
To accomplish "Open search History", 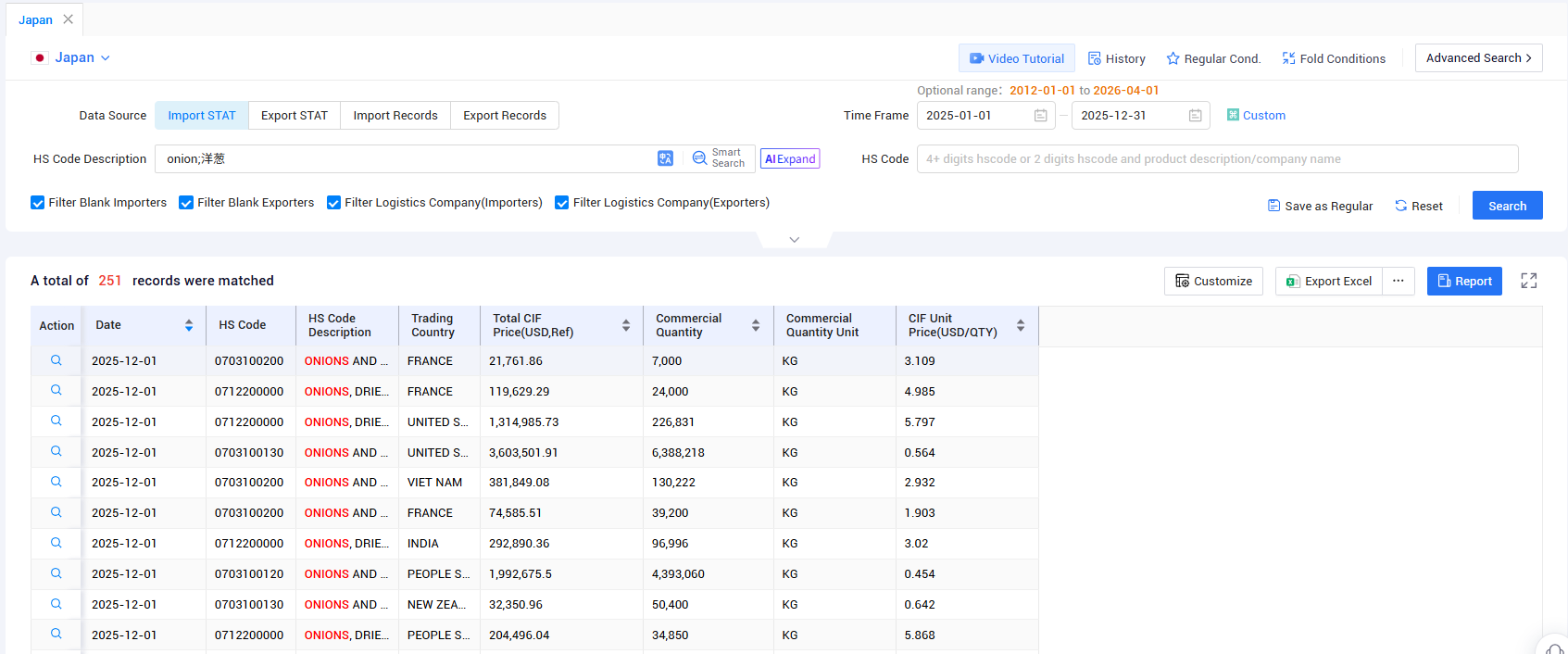I will 1116,58.
